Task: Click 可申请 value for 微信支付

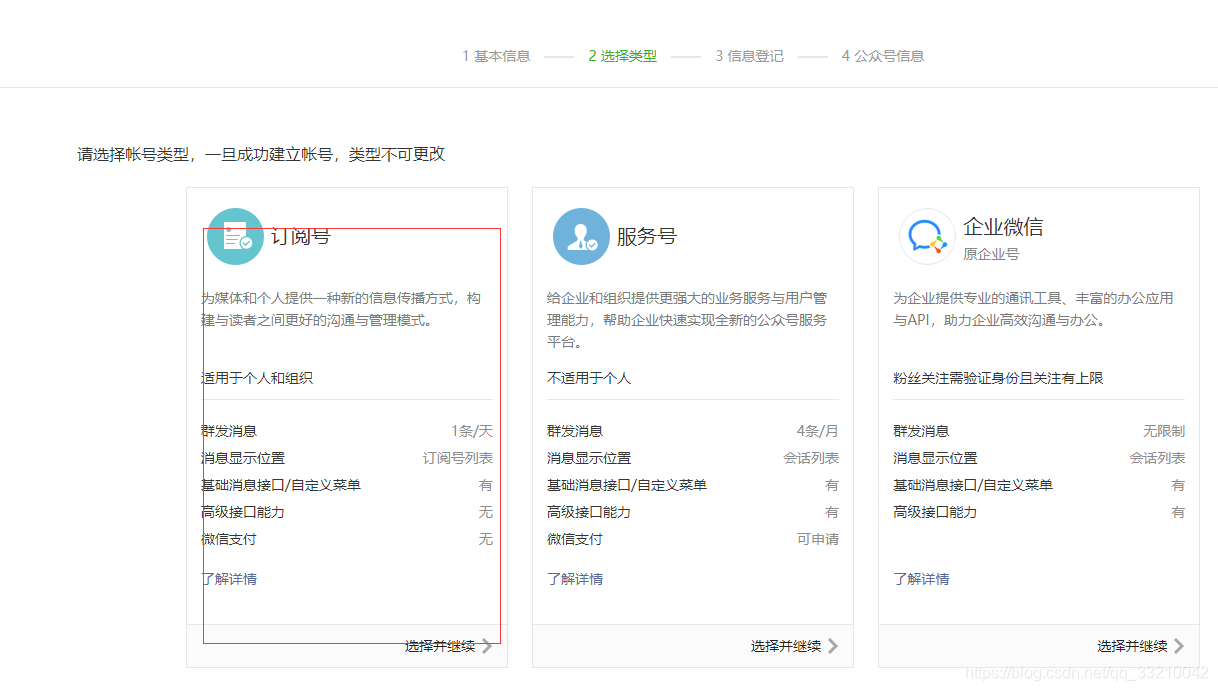Action: 818,539
